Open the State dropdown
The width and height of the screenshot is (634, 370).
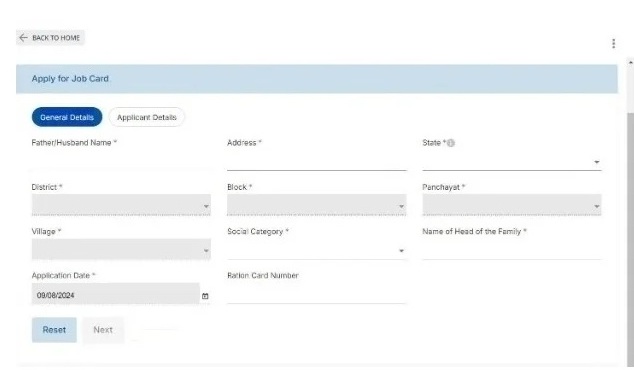click(511, 161)
